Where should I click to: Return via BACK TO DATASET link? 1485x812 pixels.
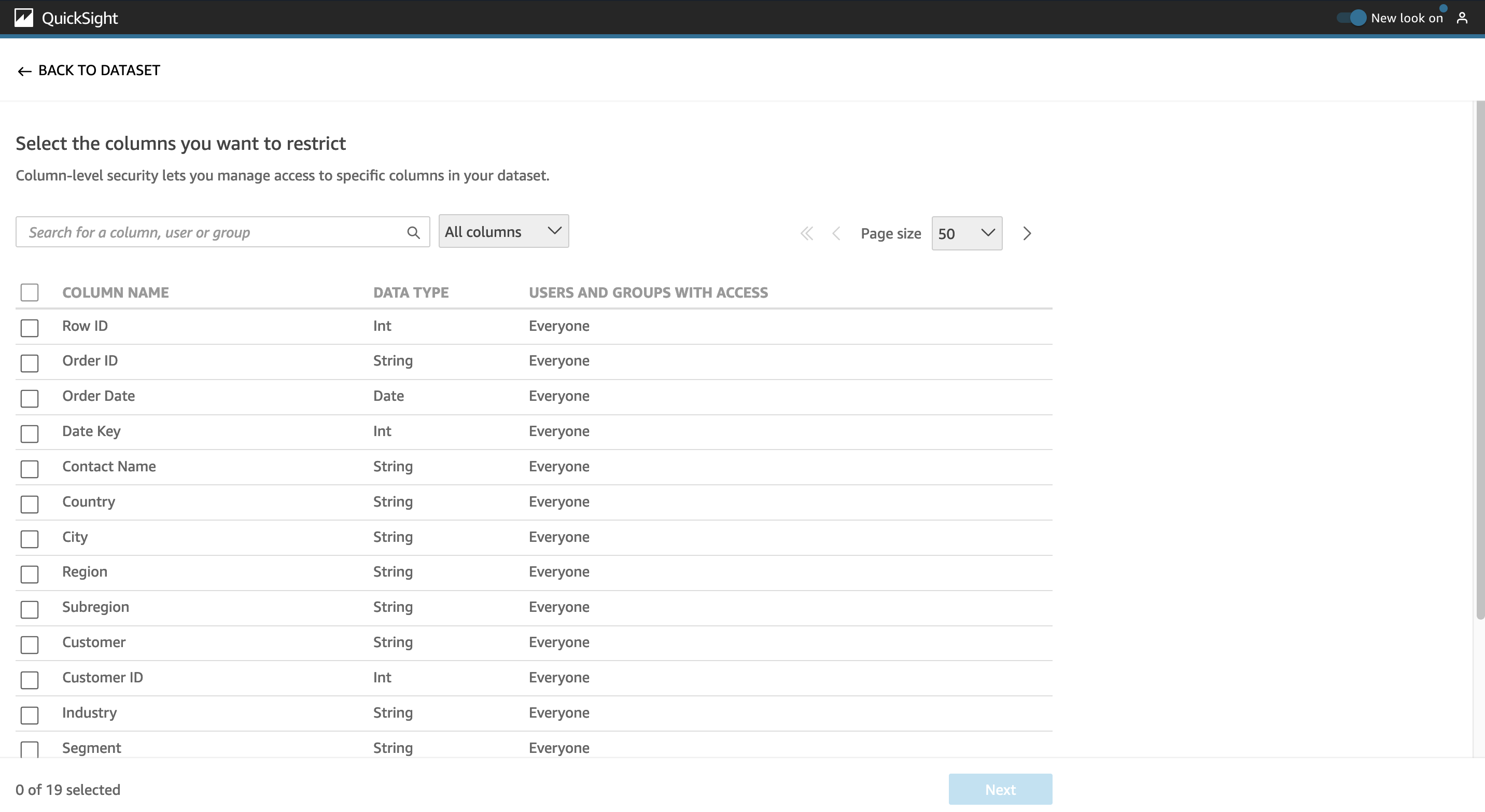tap(99, 71)
